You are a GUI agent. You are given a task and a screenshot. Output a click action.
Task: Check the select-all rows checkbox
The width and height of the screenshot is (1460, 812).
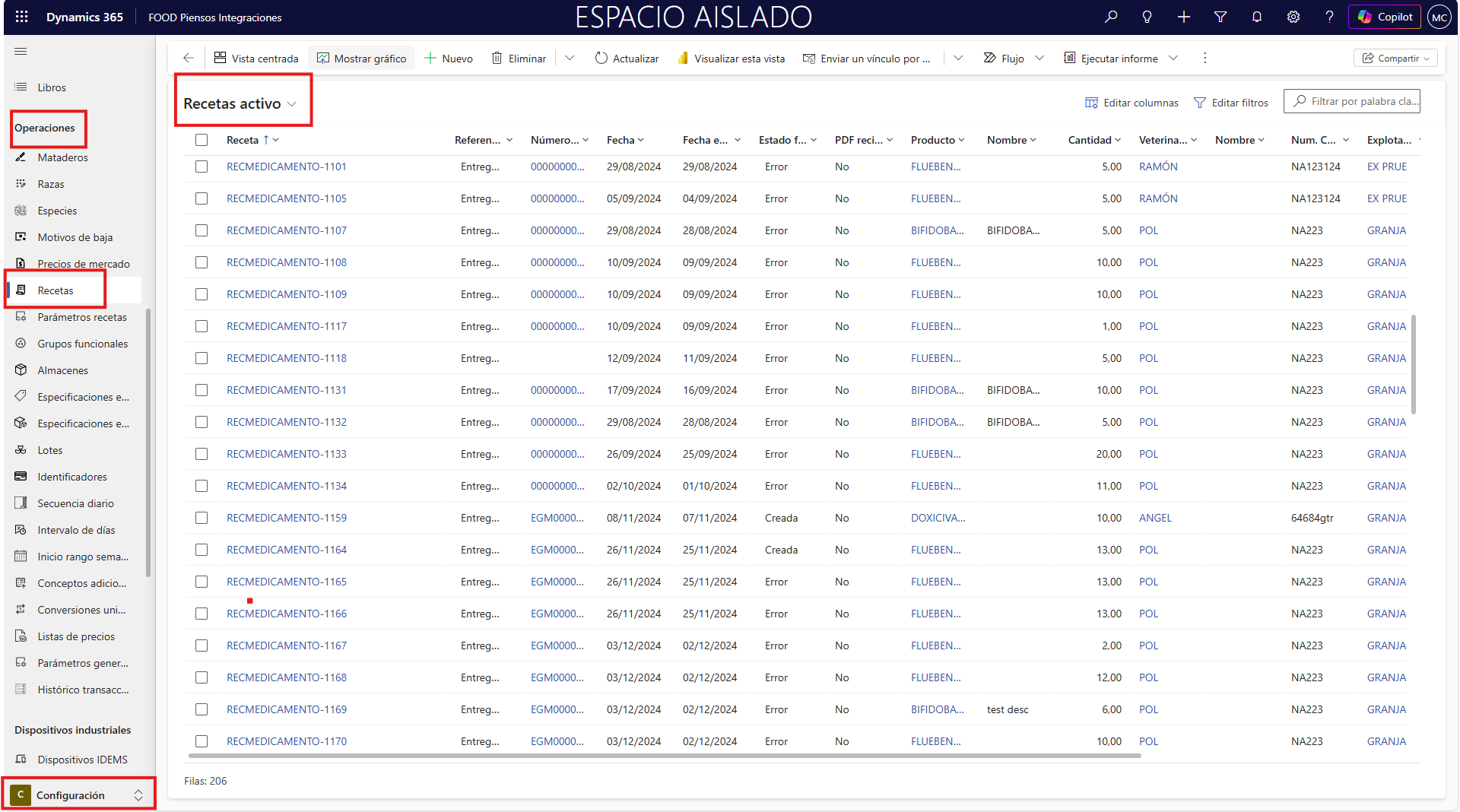(x=202, y=140)
